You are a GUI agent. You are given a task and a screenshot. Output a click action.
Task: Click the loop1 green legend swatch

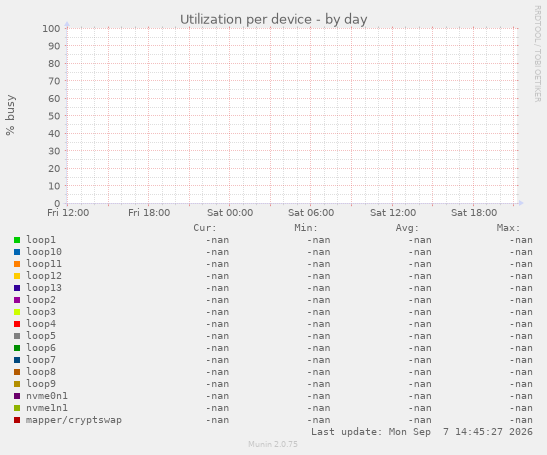(x=17, y=240)
